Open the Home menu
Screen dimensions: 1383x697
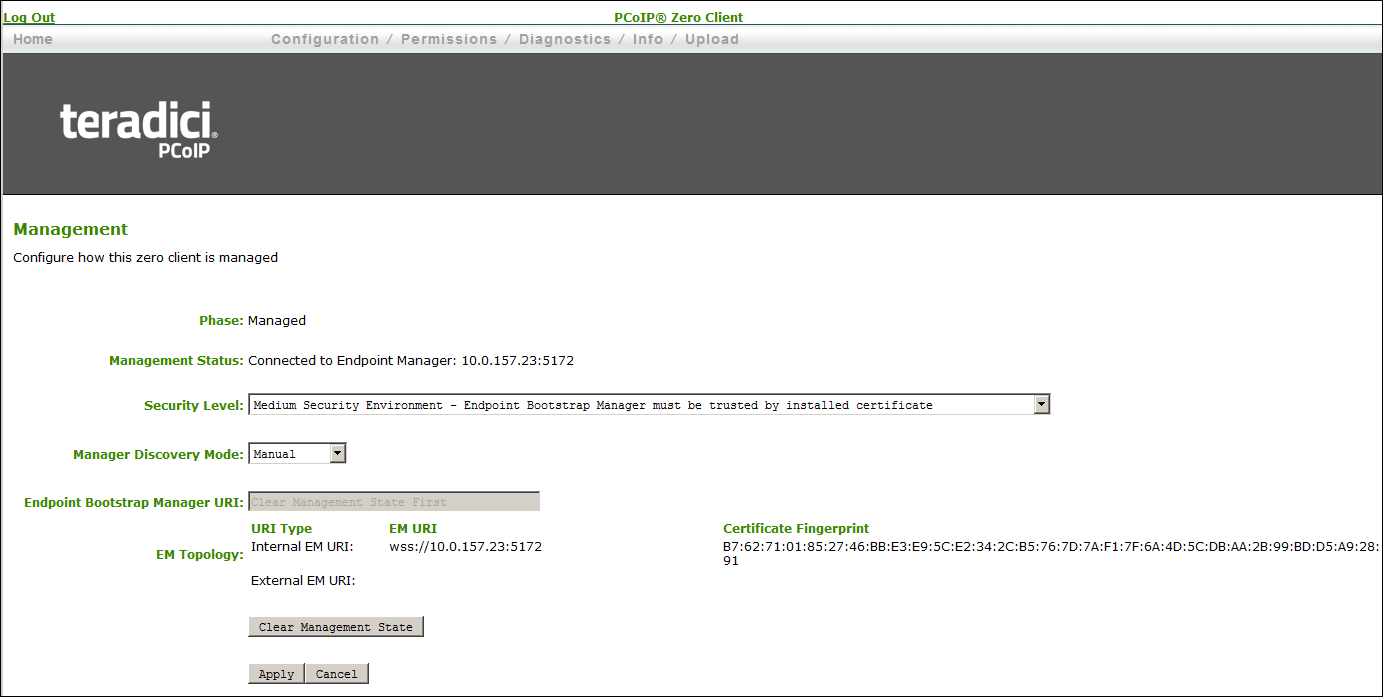click(x=33, y=39)
